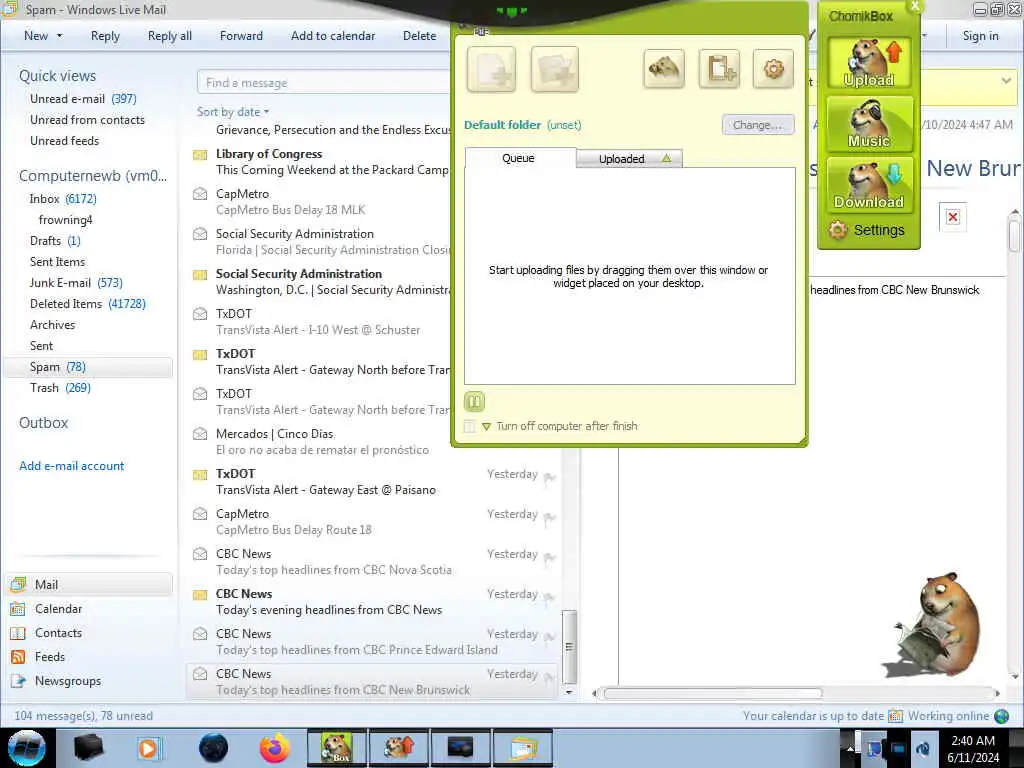Click the calendar status icon in the status bar
The height and width of the screenshot is (768, 1024).
(895, 716)
